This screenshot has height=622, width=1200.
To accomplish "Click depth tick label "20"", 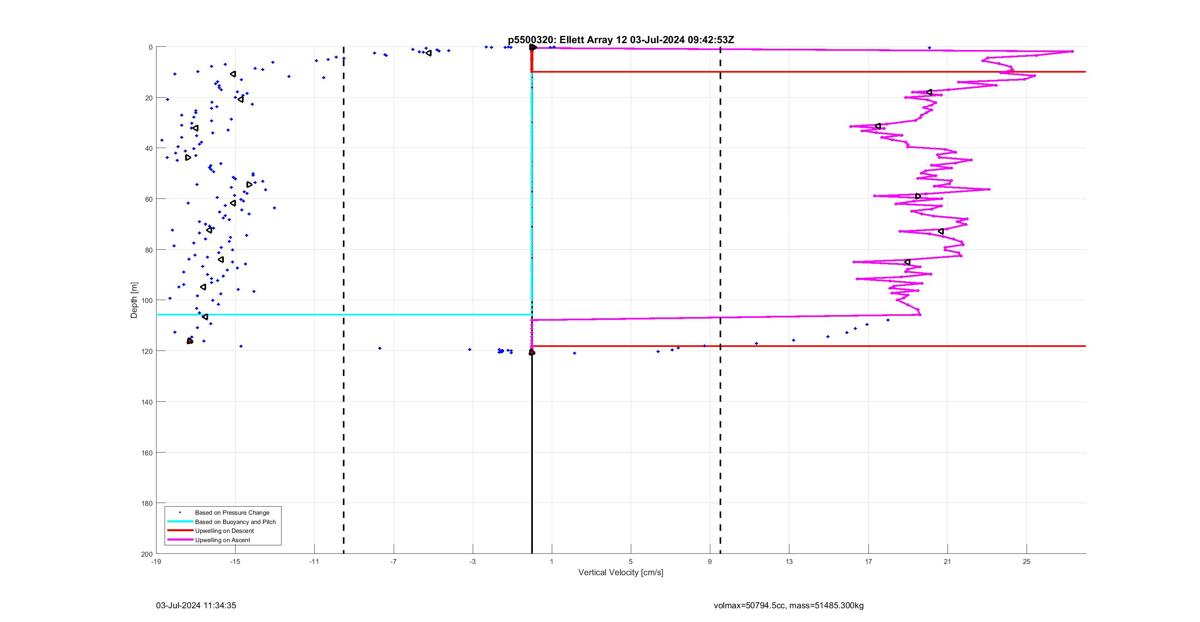I will (x=148, y=98).
